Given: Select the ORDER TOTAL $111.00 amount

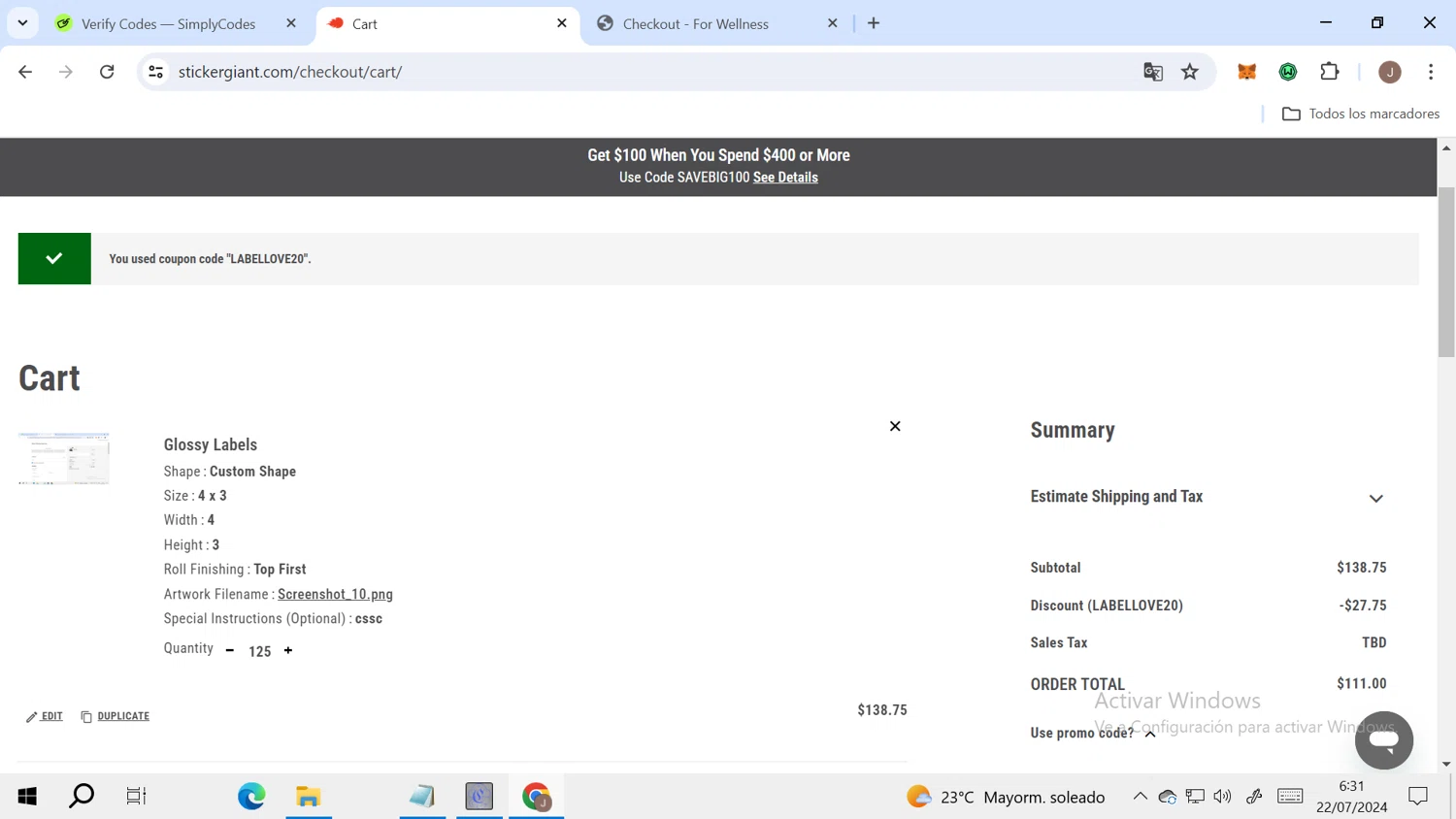Looking at the screenshot, I should click(1362, 683).
